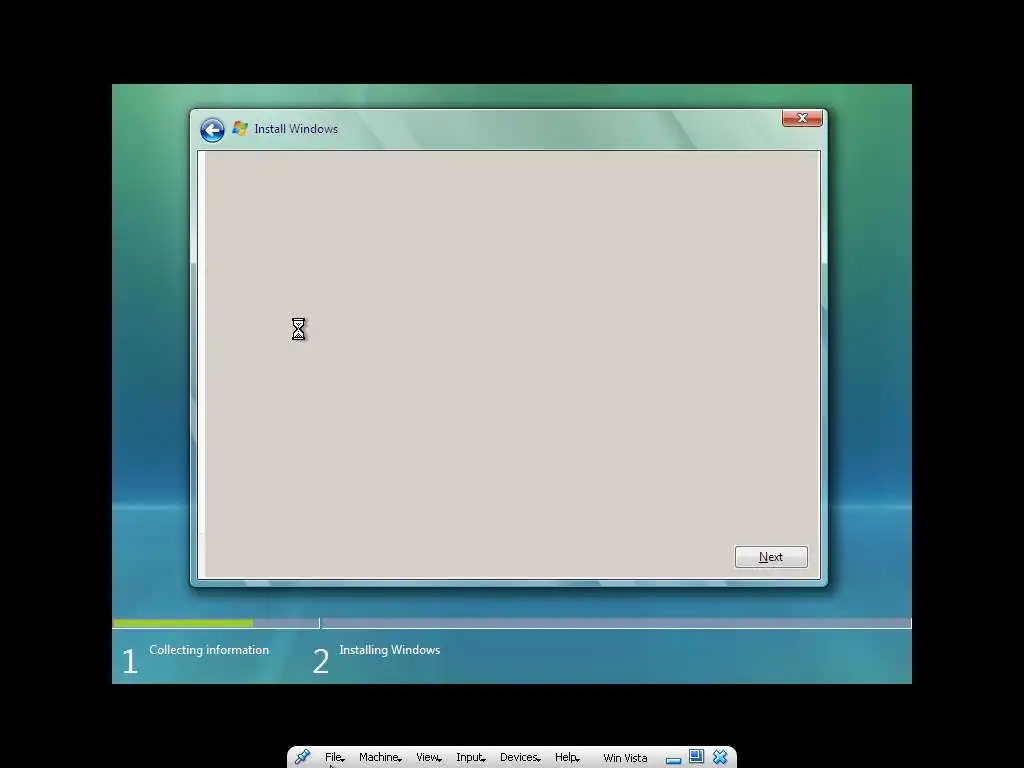Open the Help menu

[567, 758]
